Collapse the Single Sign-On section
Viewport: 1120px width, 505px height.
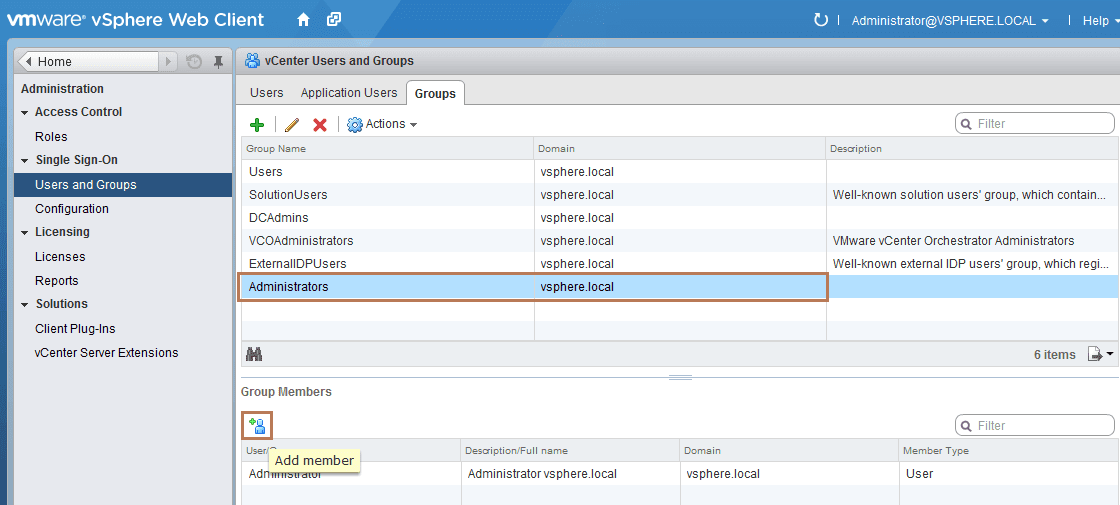tap(25, 161)
